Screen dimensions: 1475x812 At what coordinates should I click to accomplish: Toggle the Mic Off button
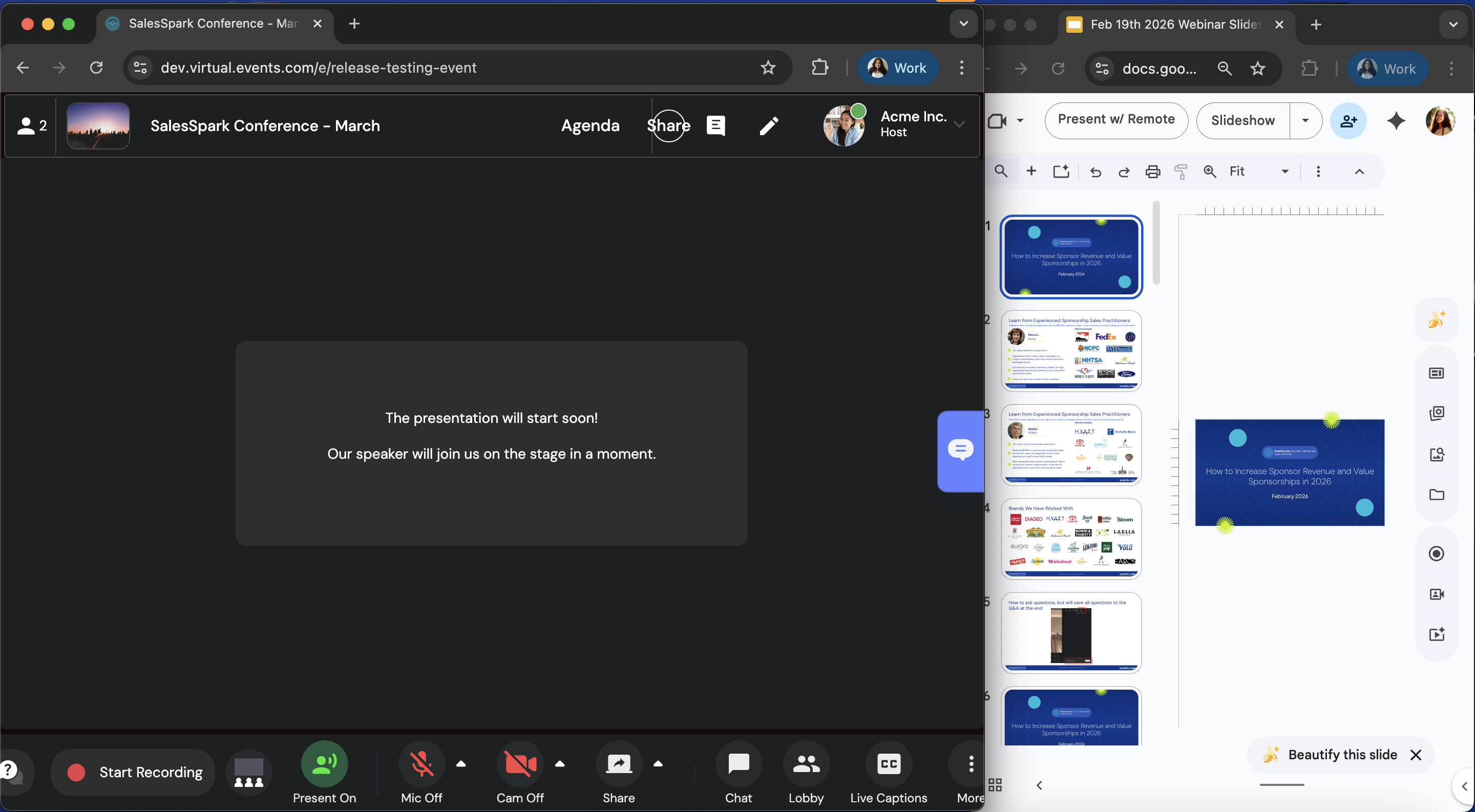(x=422, y=763)
